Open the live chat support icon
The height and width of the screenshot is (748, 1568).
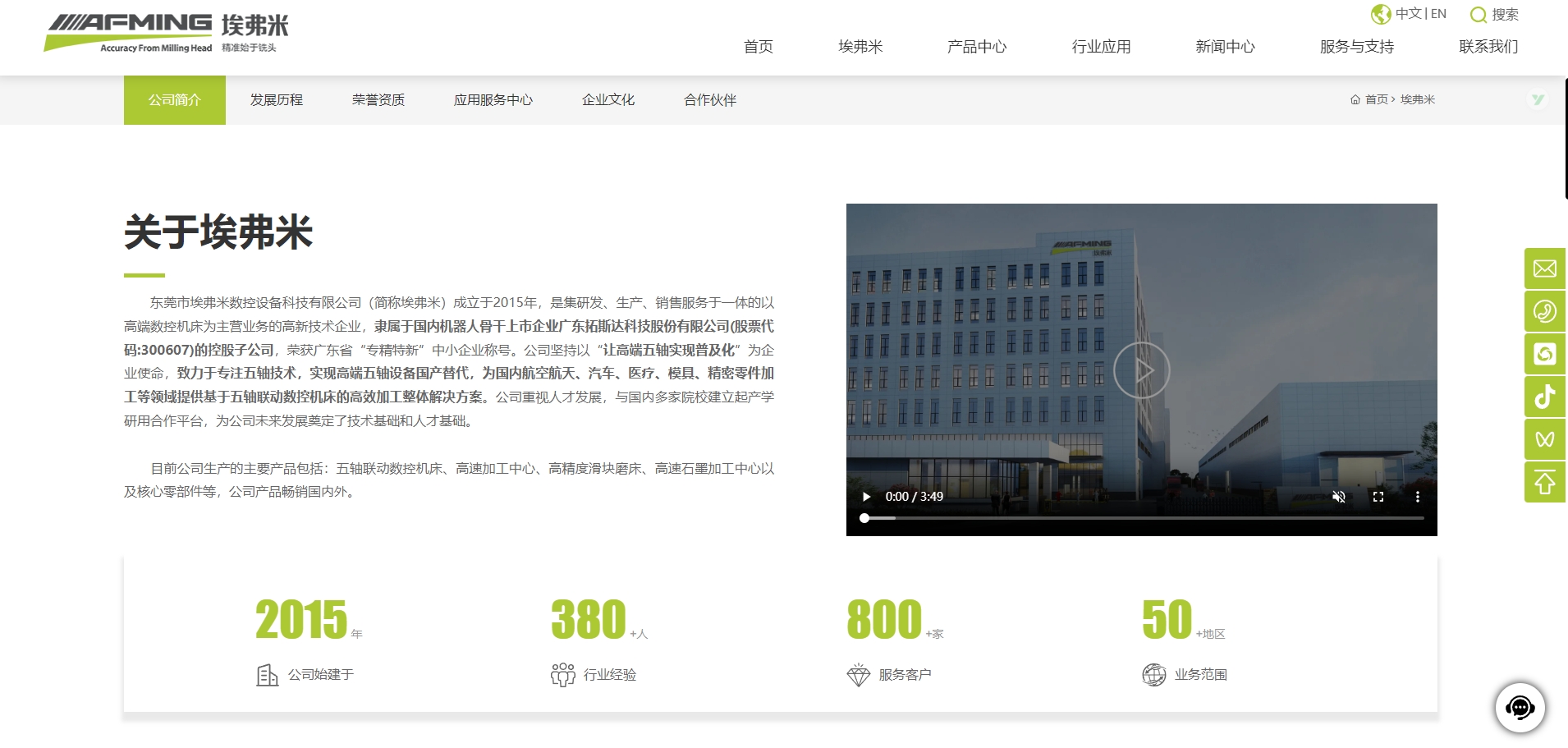click(1520, 707)
